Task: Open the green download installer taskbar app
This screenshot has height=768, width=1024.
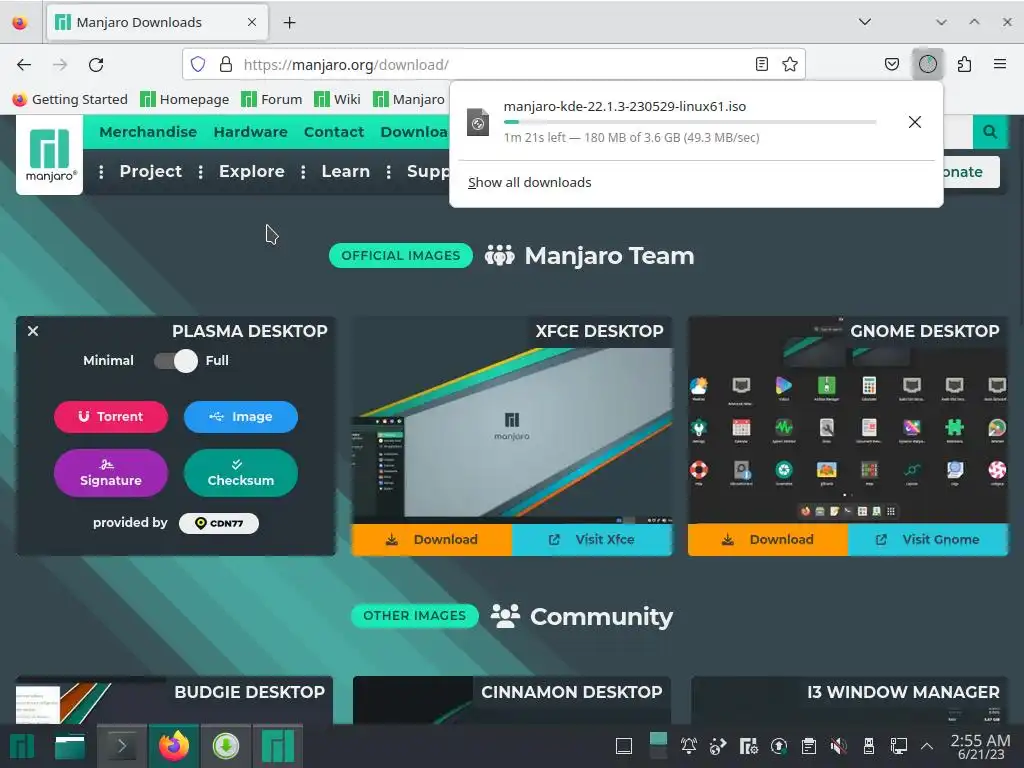Action: pyautogui.click(x=226, y=746)
